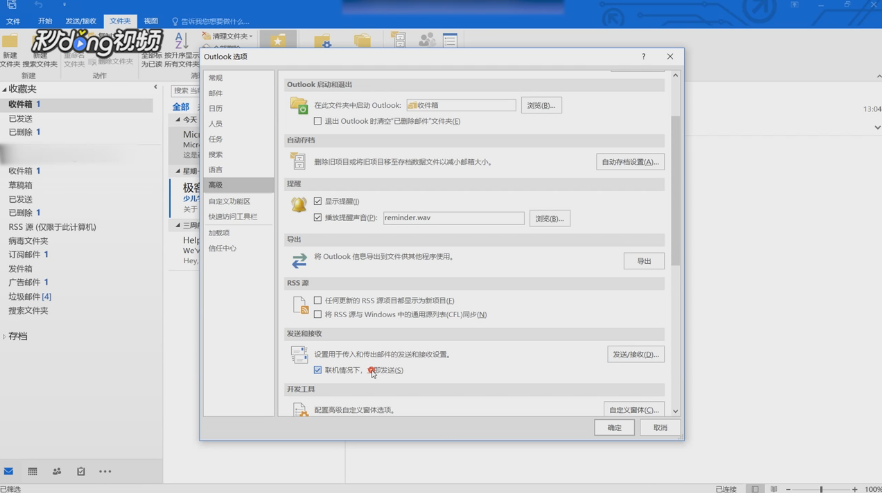Select Junk Email (垃圾邮件) folder
Screen dimensions: 882x493
30,297
